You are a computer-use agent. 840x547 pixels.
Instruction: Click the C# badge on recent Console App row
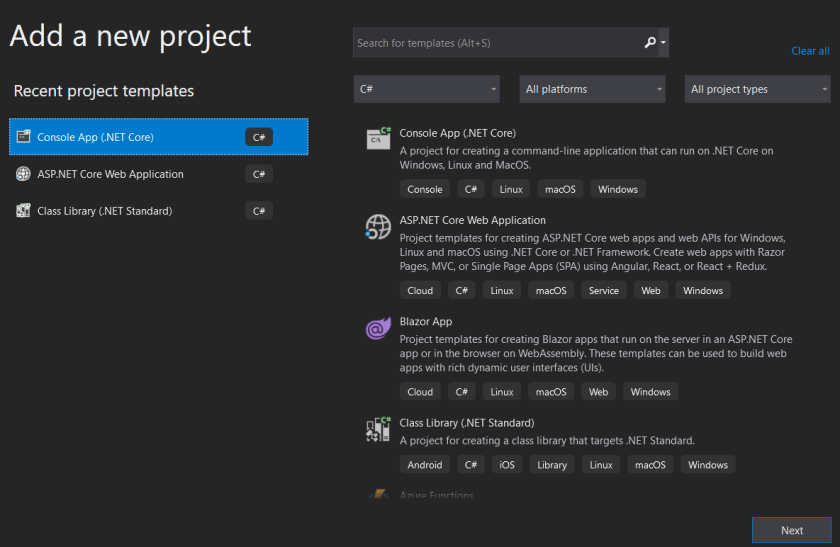pyautogui.click(x=259, y=137)
